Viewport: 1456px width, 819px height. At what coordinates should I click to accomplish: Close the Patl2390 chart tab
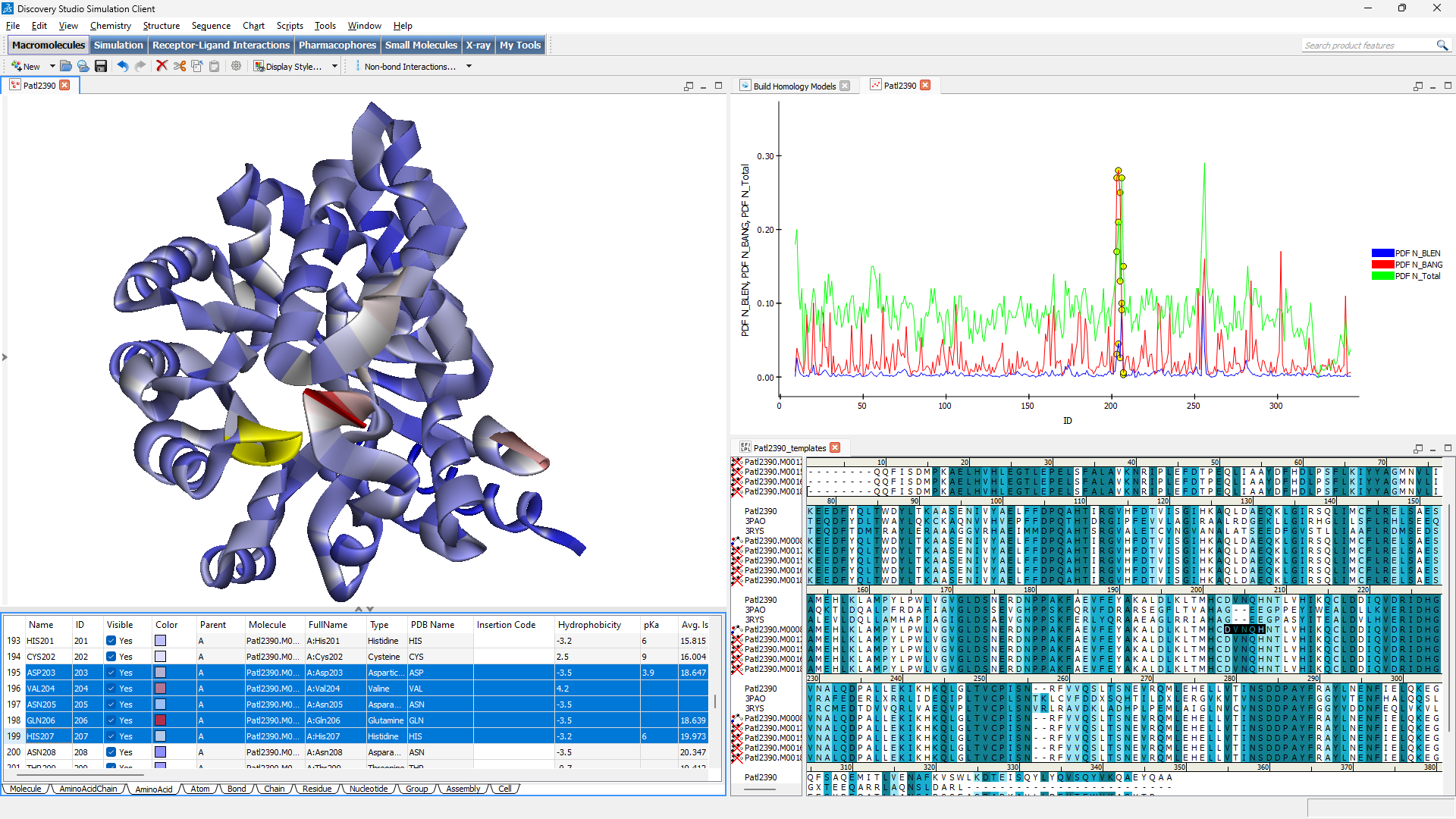tap(925, 86)
